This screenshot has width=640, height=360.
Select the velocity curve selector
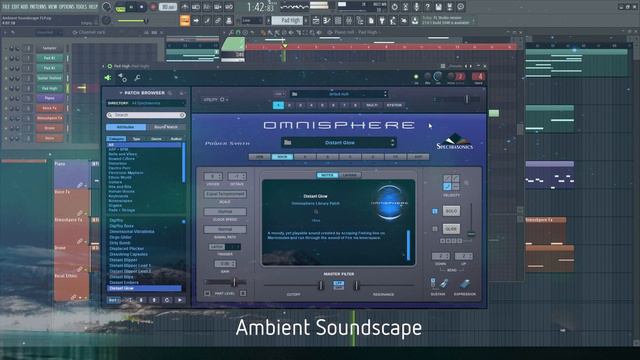click(451, 182)
